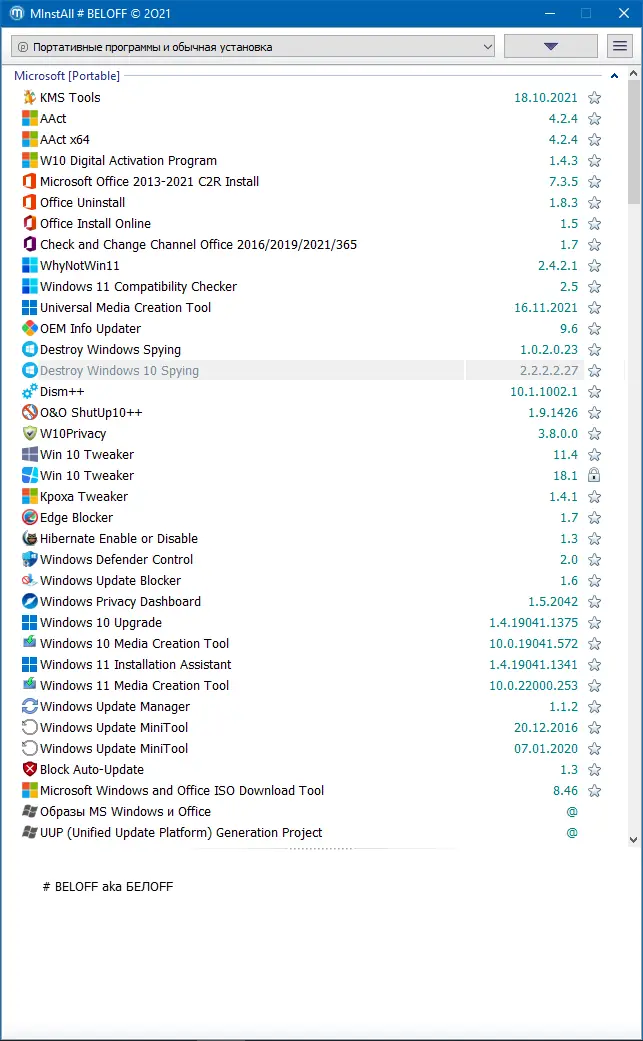Click the scrollbar down arrow
The image size is (643, 1041).
tap(634, 839)
